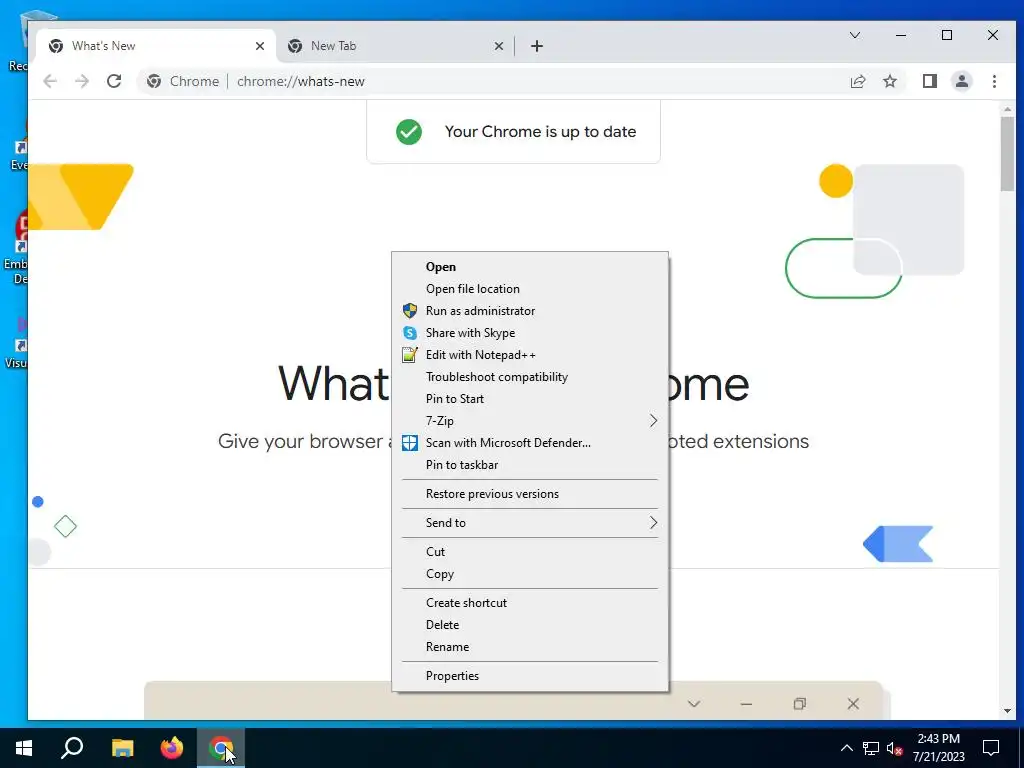Switch to the New Tab tab
The height and width of the screenshot is (768, 1024).
394,46
